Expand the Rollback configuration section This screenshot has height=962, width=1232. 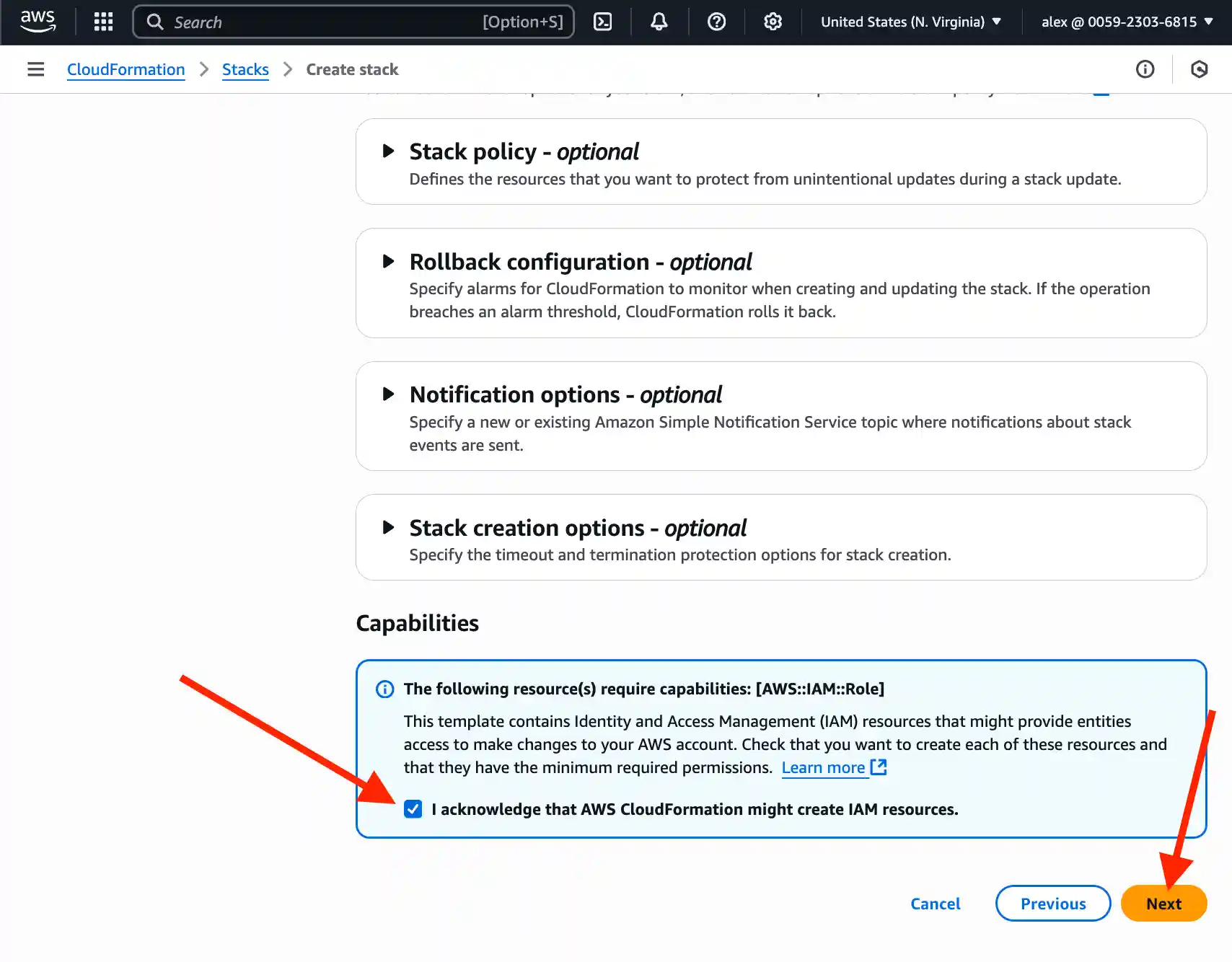389,262
